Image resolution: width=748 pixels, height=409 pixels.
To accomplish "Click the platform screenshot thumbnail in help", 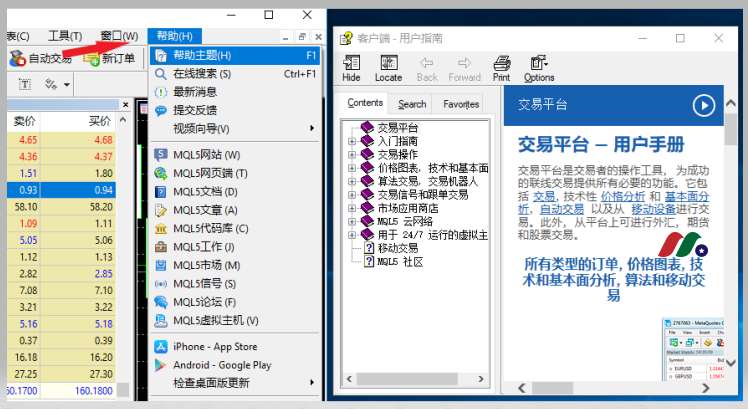I will click(693, 349).
